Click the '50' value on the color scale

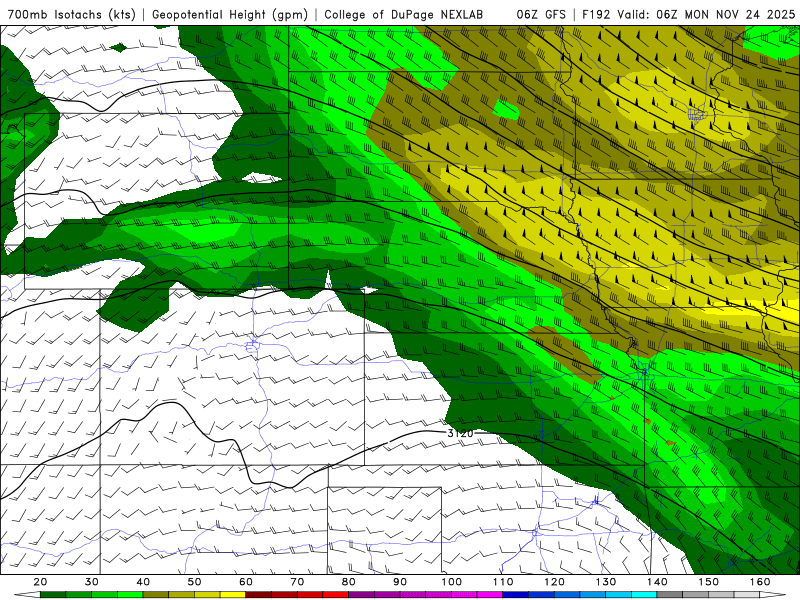[x=194, y=582]
